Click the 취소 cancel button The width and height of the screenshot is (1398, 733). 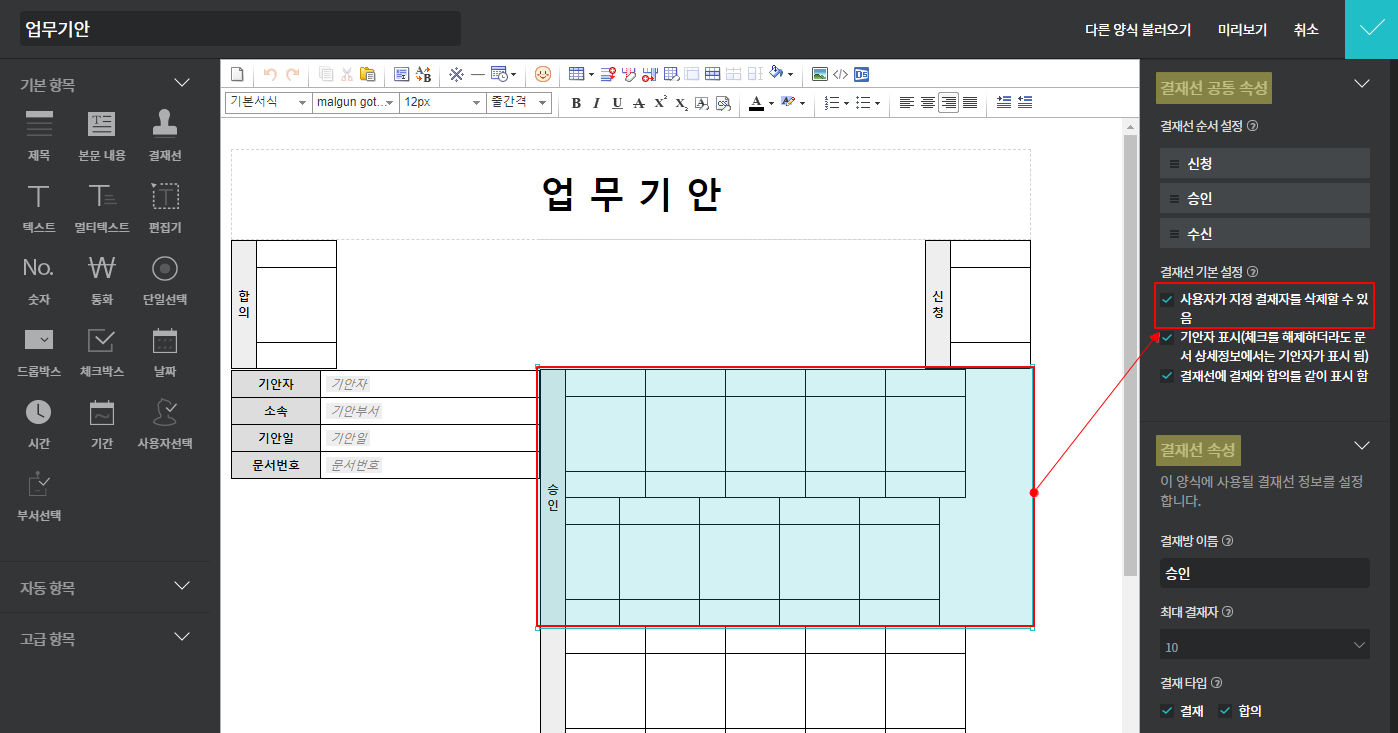point(1305,30)
